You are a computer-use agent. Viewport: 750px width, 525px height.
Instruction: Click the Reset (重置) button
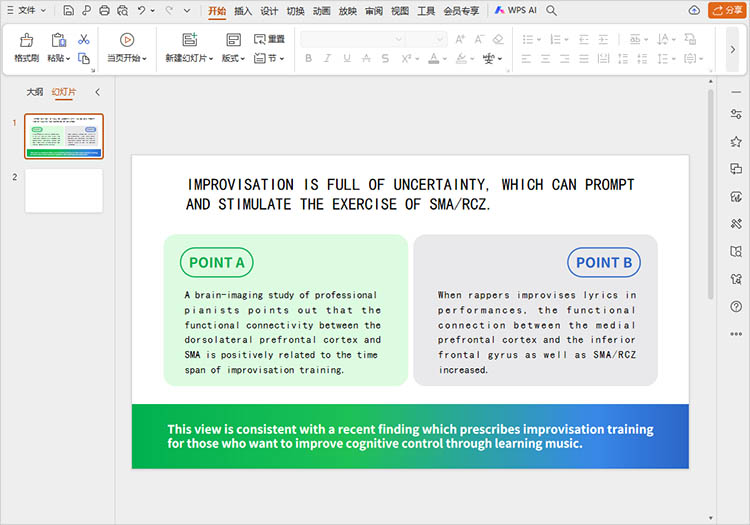269,39
